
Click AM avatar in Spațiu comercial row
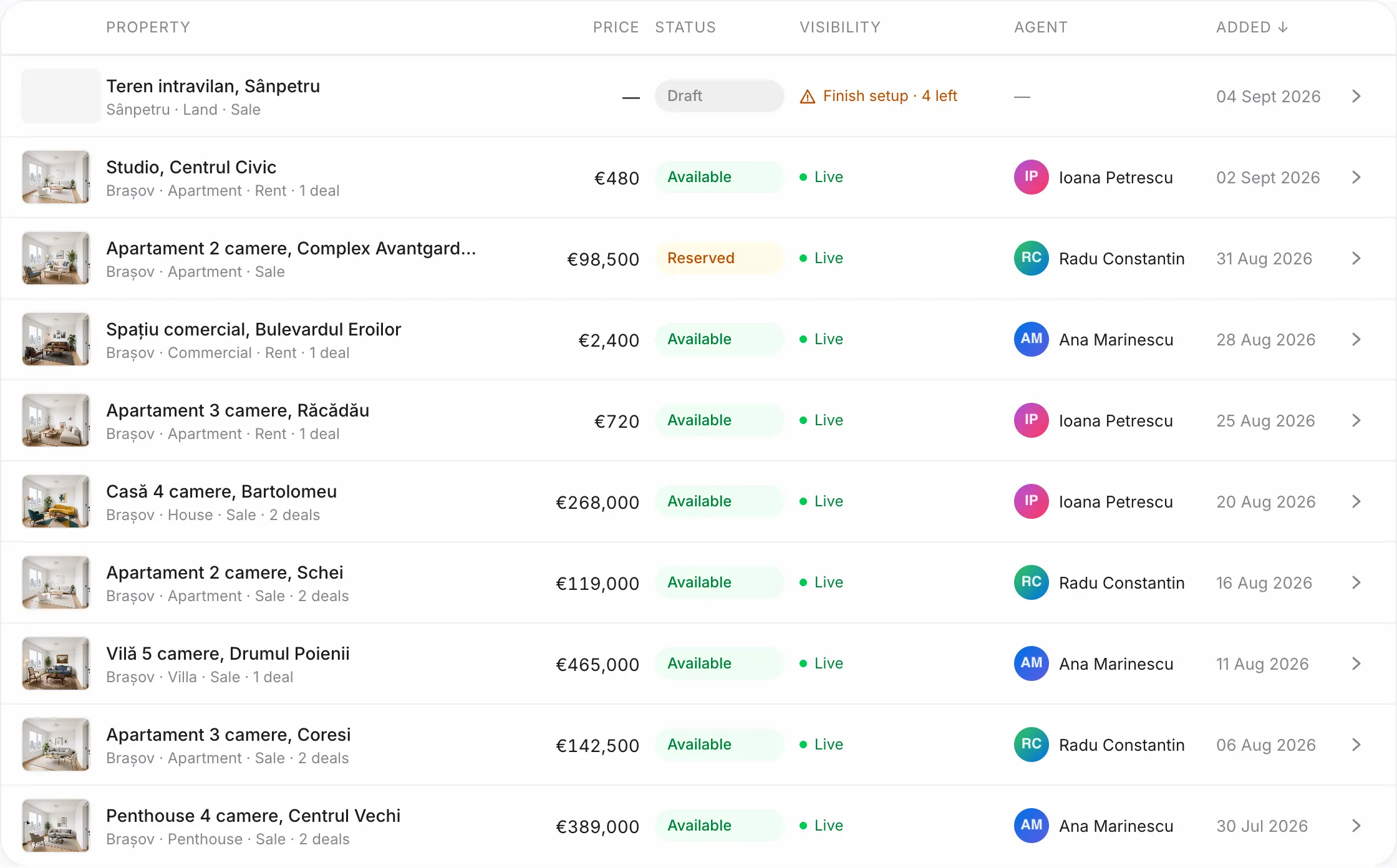click(x=1032, y=339)
